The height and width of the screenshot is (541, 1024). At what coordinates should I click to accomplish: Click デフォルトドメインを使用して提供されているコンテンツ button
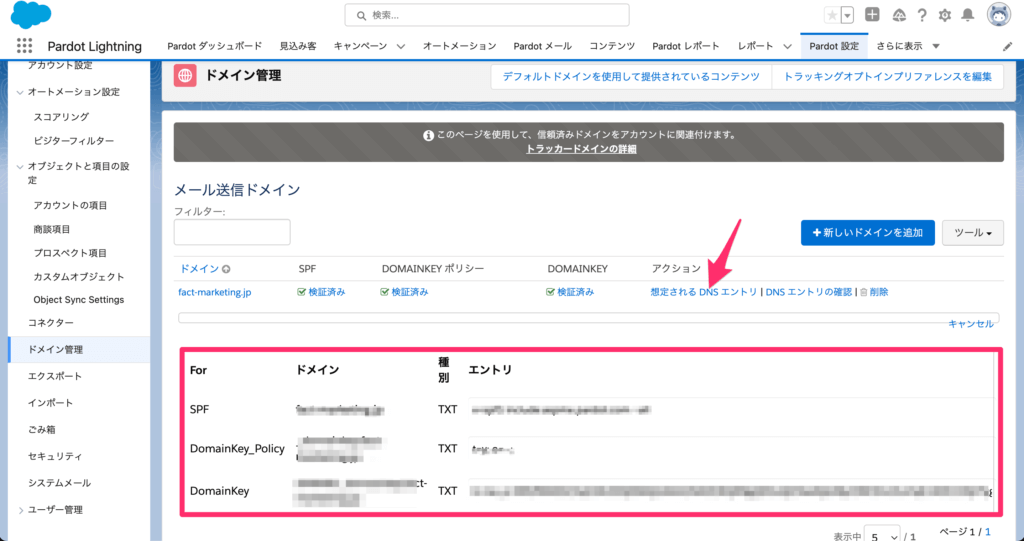tap(631, 76)
